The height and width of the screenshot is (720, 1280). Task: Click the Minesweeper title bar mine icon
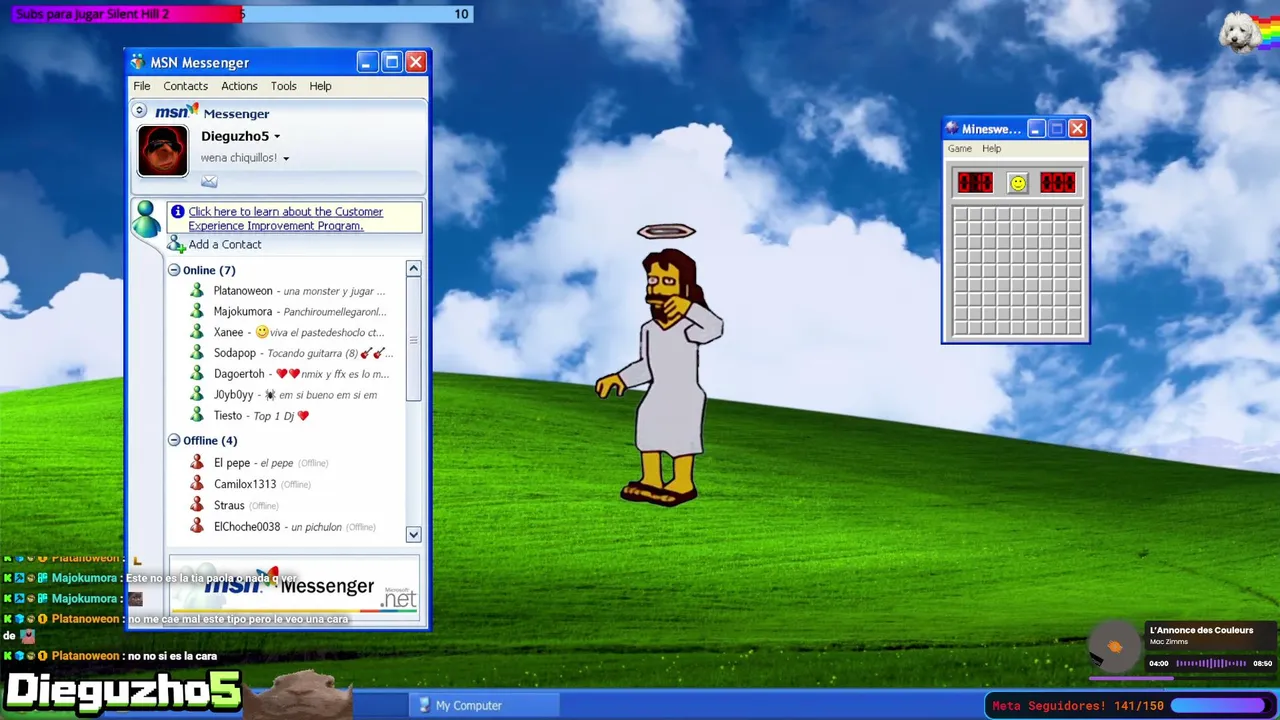pos(952,128)
